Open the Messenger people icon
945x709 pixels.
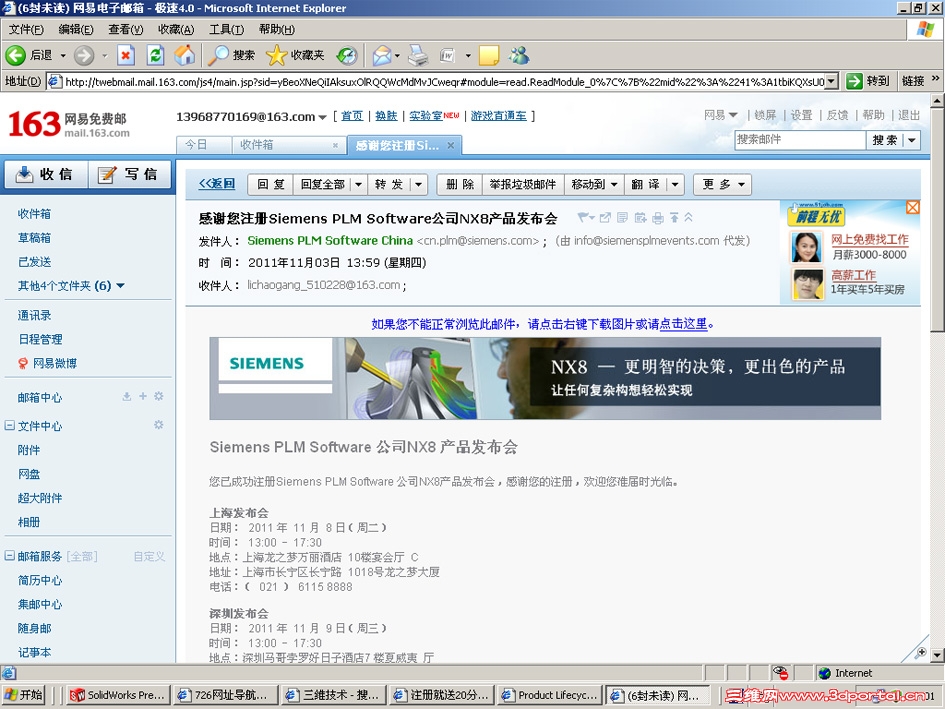click(519, 55)
